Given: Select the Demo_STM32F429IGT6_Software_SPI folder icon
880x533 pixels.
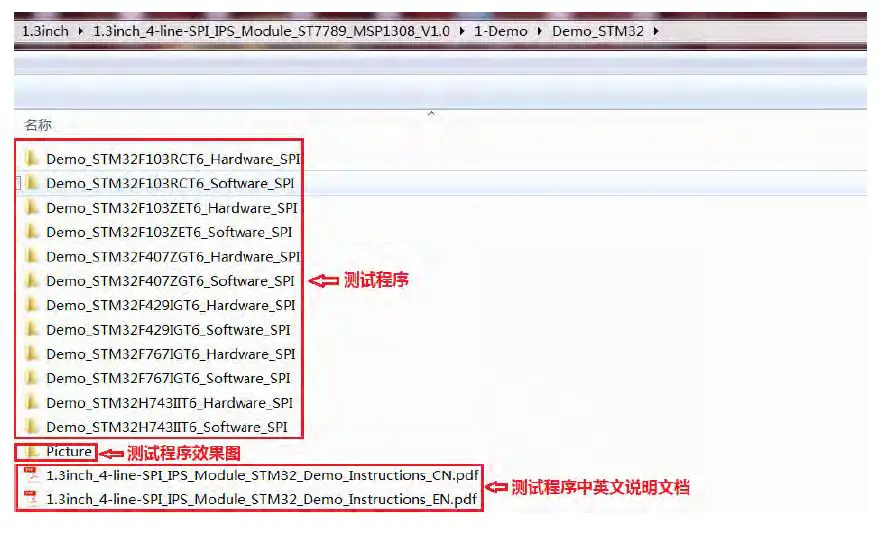Looking at the screenshot, I should coord(32,329).
